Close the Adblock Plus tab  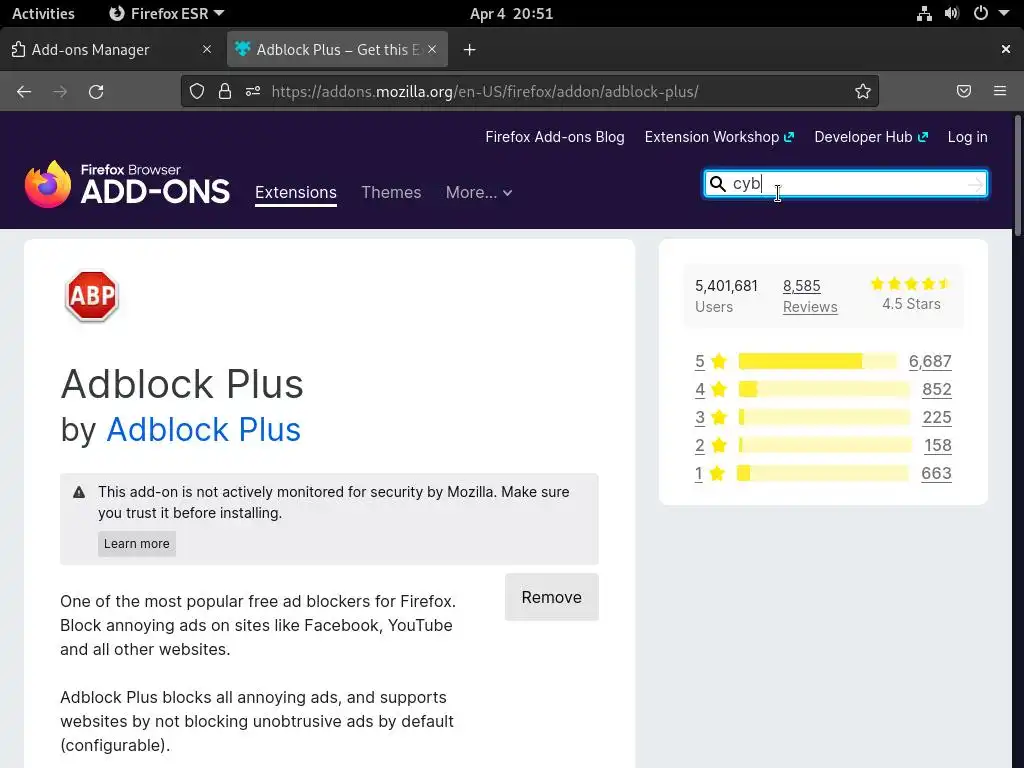point(432,50)
